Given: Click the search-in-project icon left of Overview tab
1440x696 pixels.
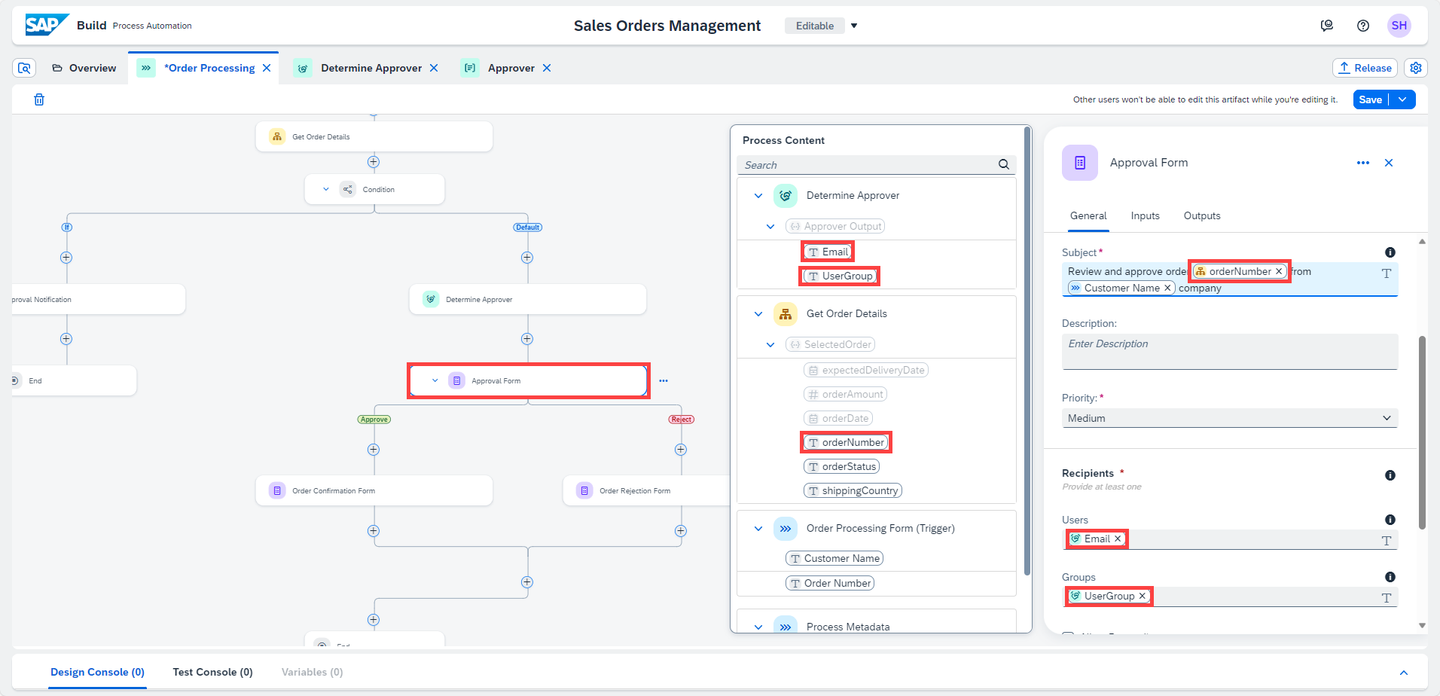Looking at the screenshot, I should 25,68.
